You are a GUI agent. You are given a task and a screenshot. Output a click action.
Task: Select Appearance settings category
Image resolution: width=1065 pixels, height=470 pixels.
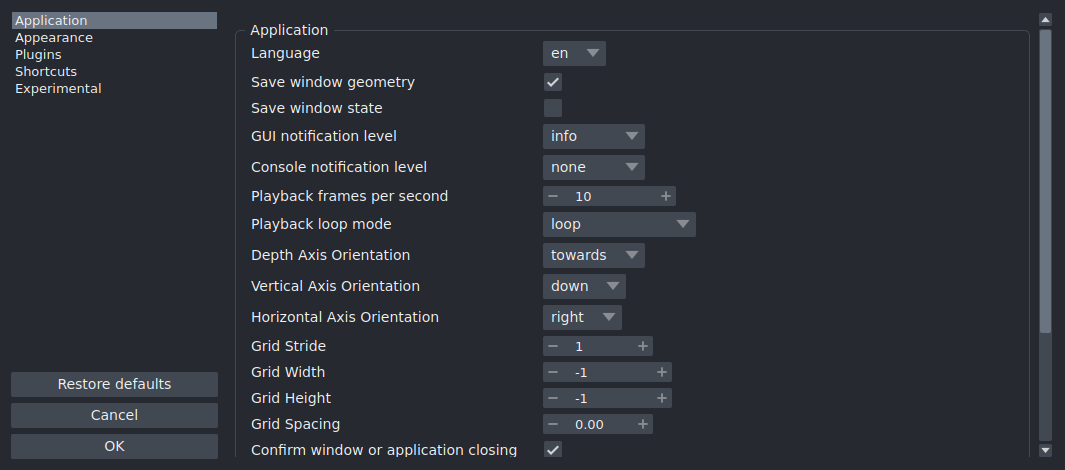tap(54, 38)
